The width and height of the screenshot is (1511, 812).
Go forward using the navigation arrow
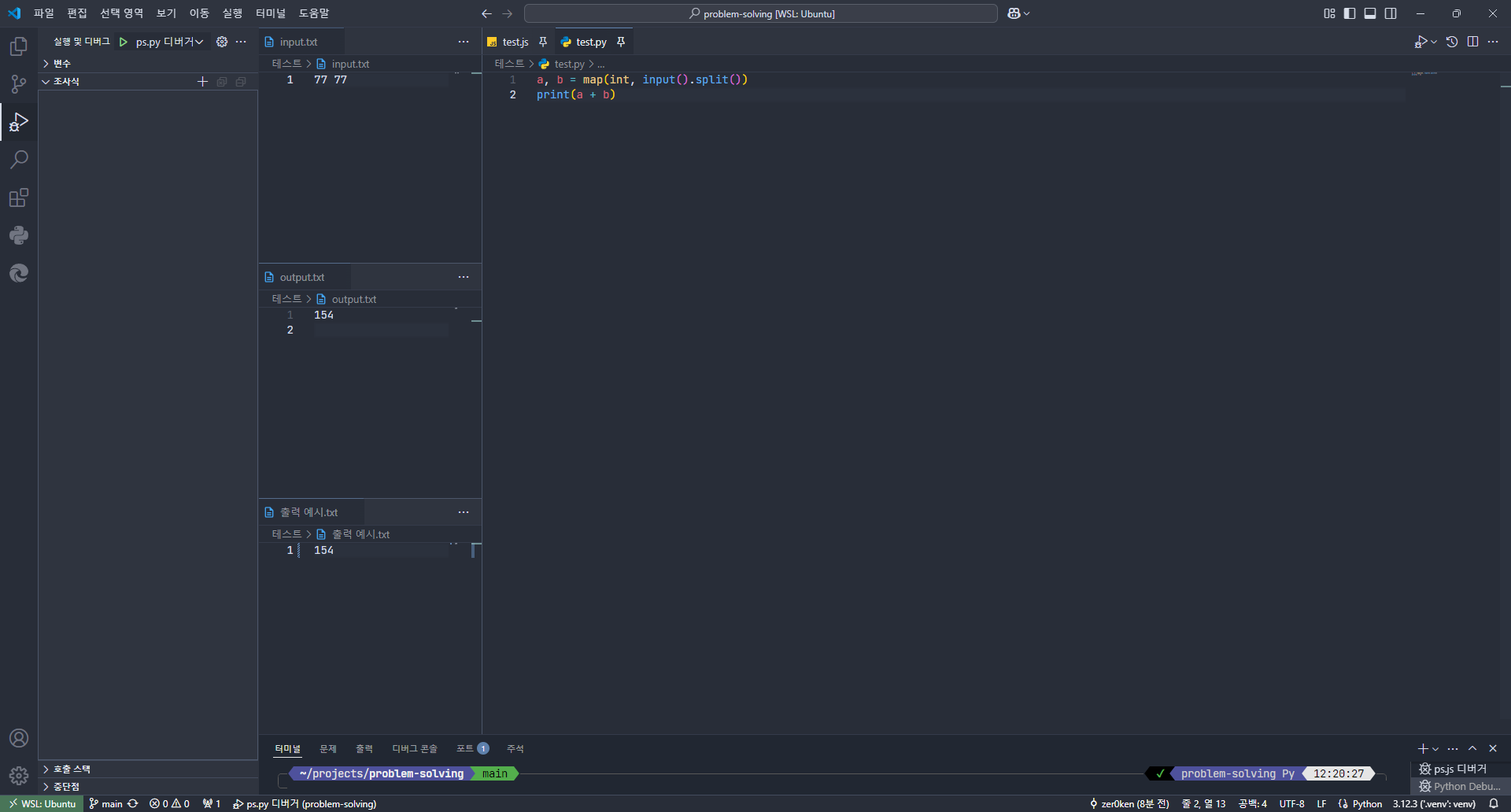click(x=508, y=13)
